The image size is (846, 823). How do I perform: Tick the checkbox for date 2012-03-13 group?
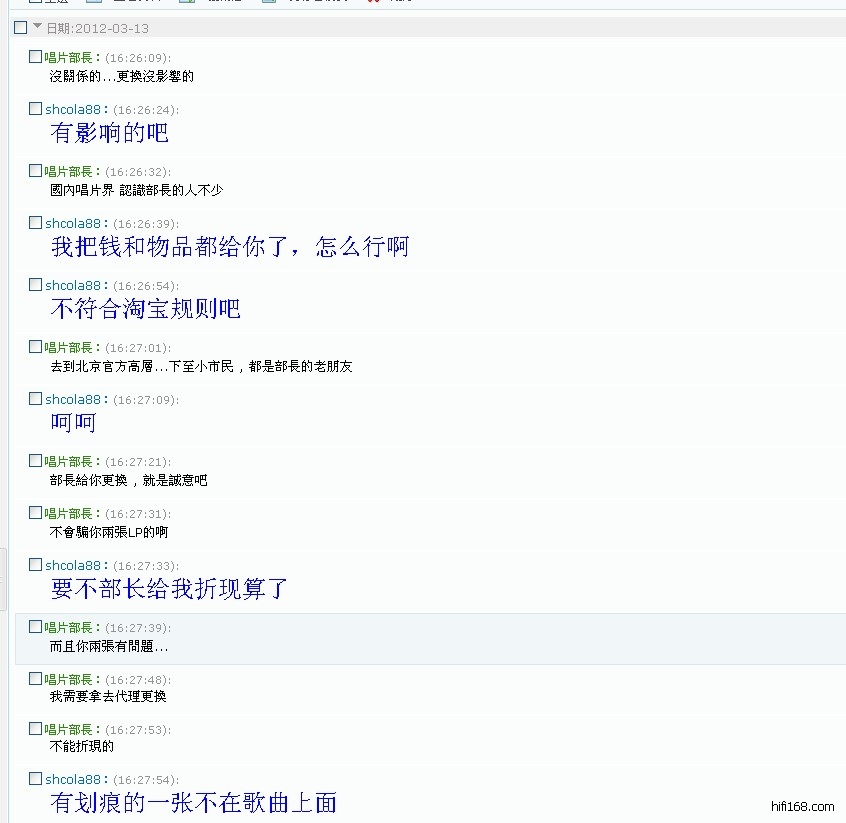20,28
